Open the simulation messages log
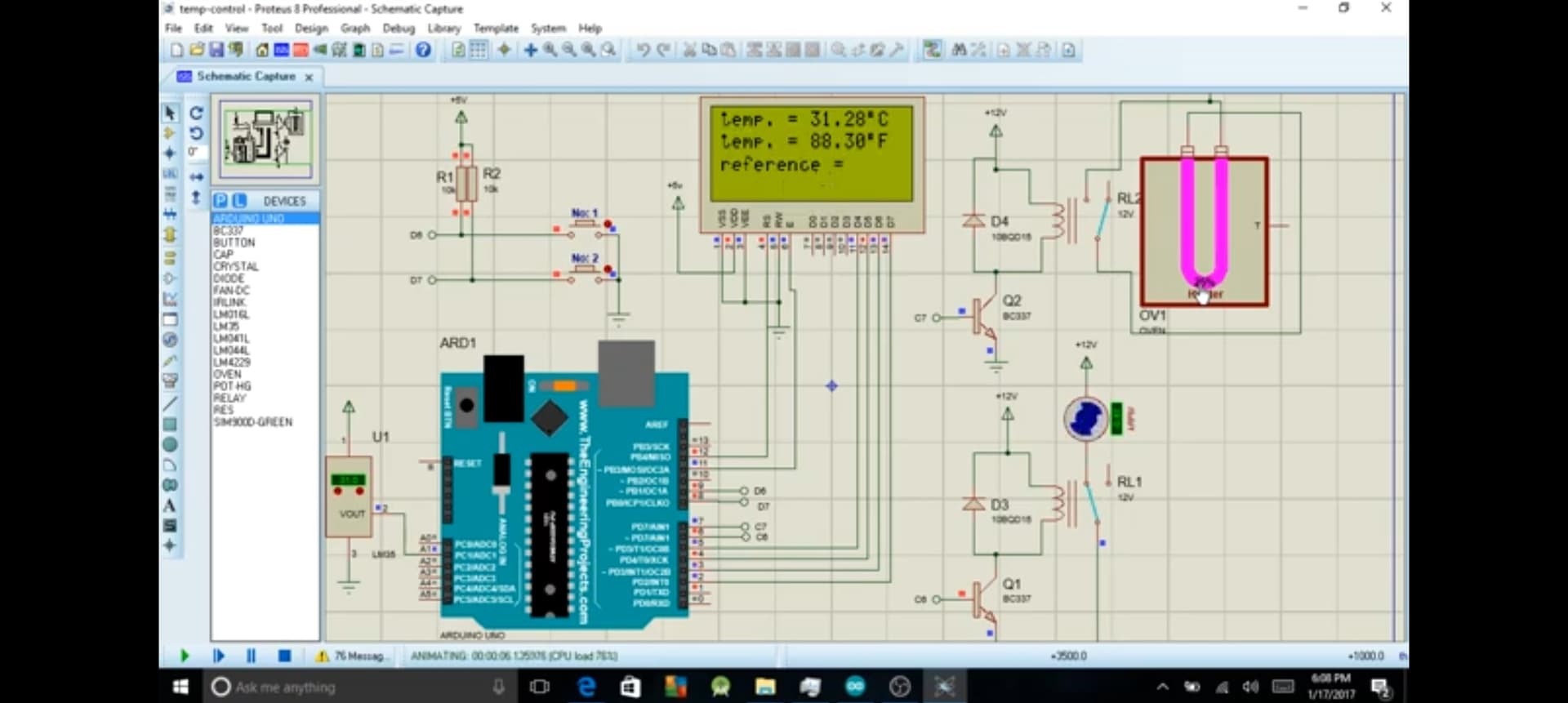Screen dimensions: 1568x703 point(354,656)
